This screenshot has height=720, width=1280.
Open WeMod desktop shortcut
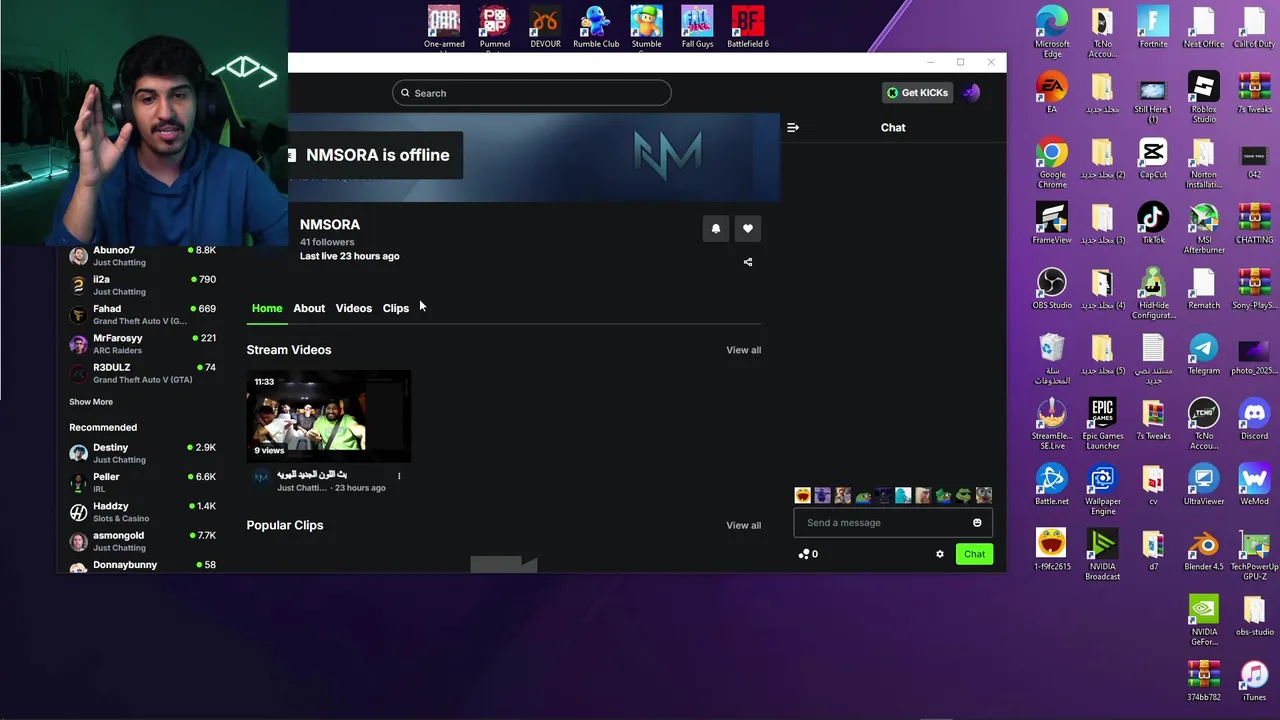tap(1254, 485)
